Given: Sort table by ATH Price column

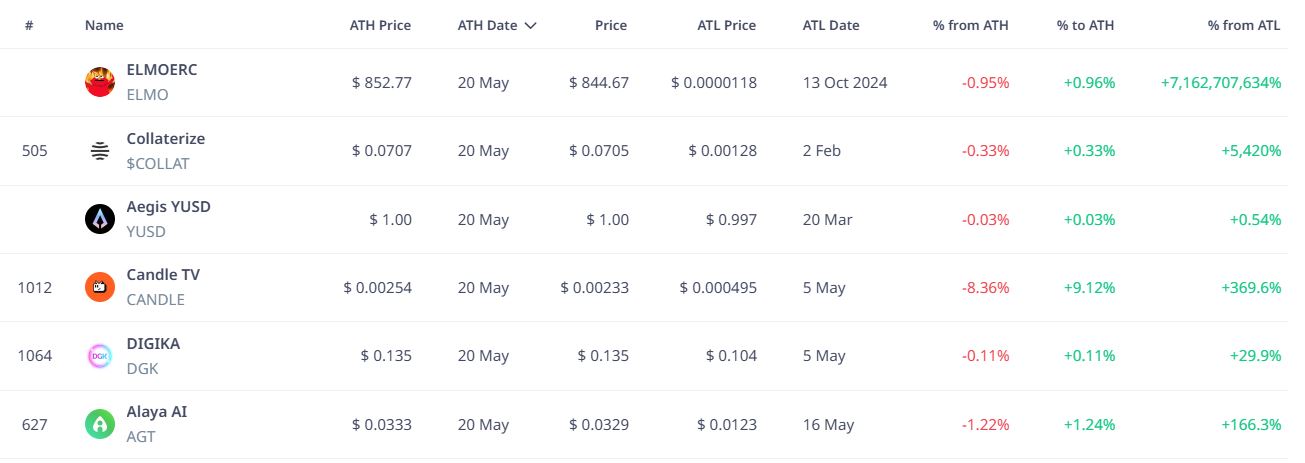Looking at the screenshot, I should tap(380, 25).
